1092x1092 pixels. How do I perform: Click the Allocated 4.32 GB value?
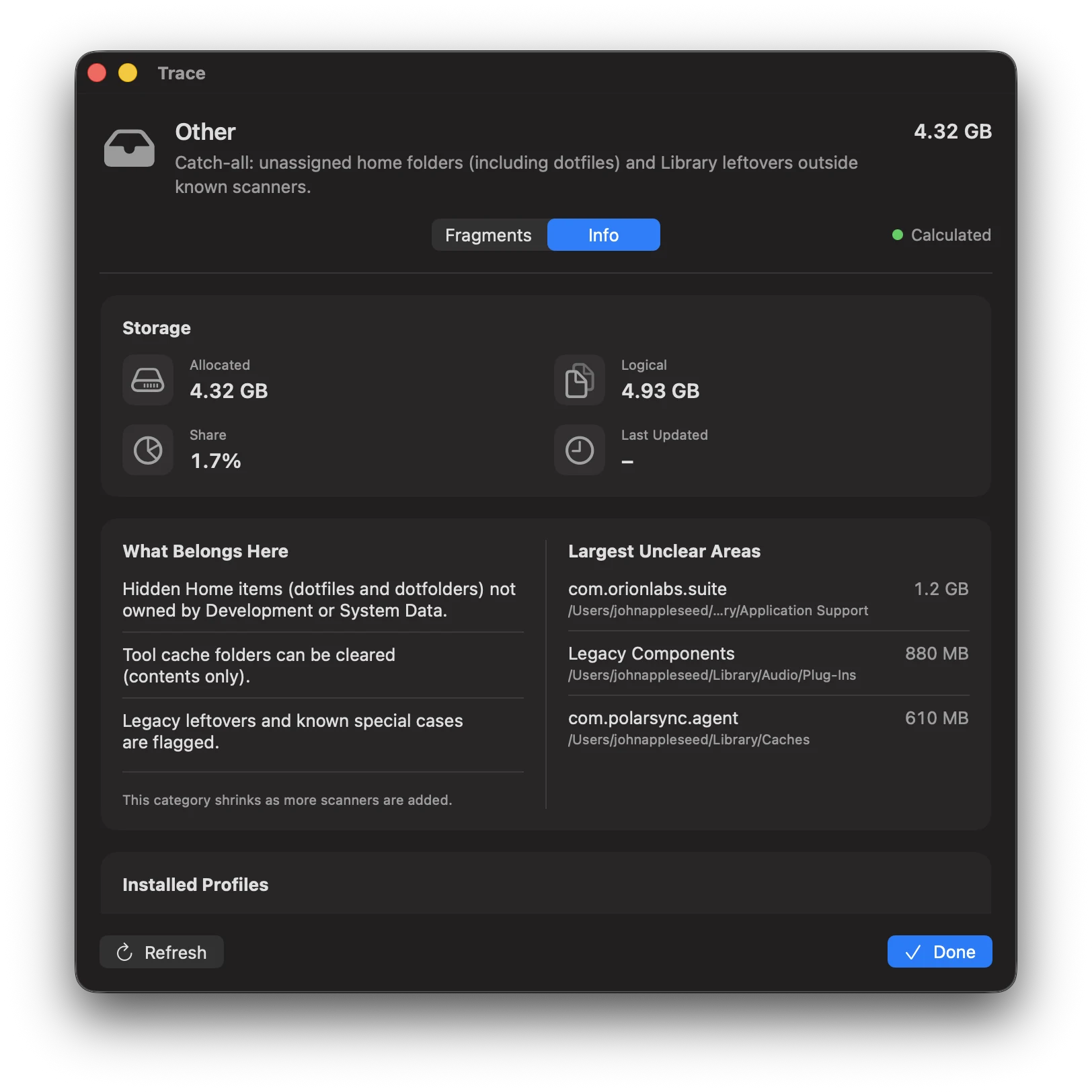point(229,391)
